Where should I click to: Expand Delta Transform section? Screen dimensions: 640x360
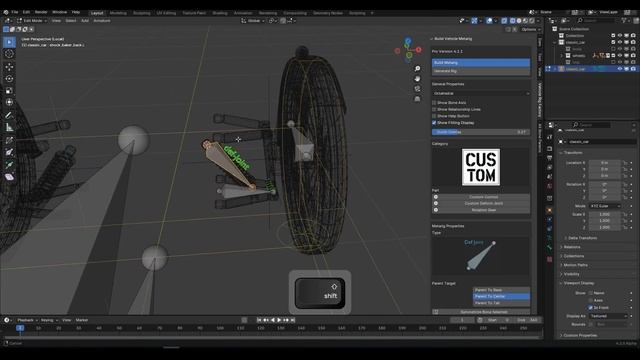(582, 238)
